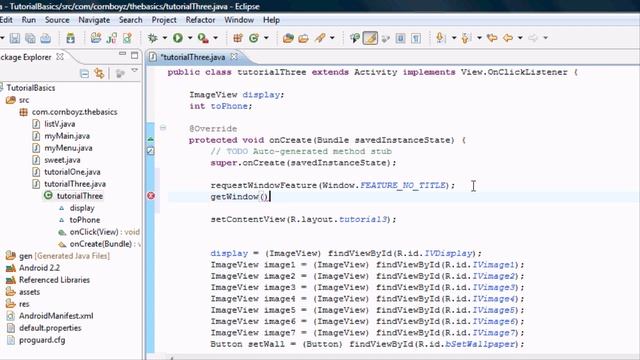The width and height of the screenshot is (640, 360).
Task: Open the Next Annotation dropdown arrow
Action: tap(453, 38)
